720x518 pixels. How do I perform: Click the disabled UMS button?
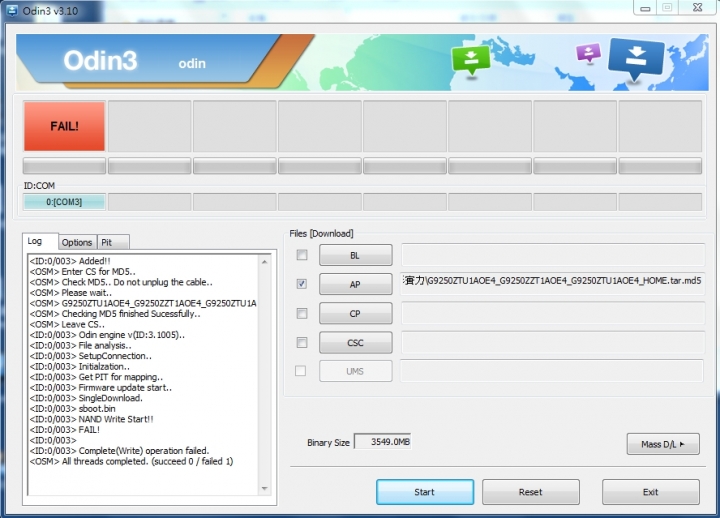click(355, 371)
